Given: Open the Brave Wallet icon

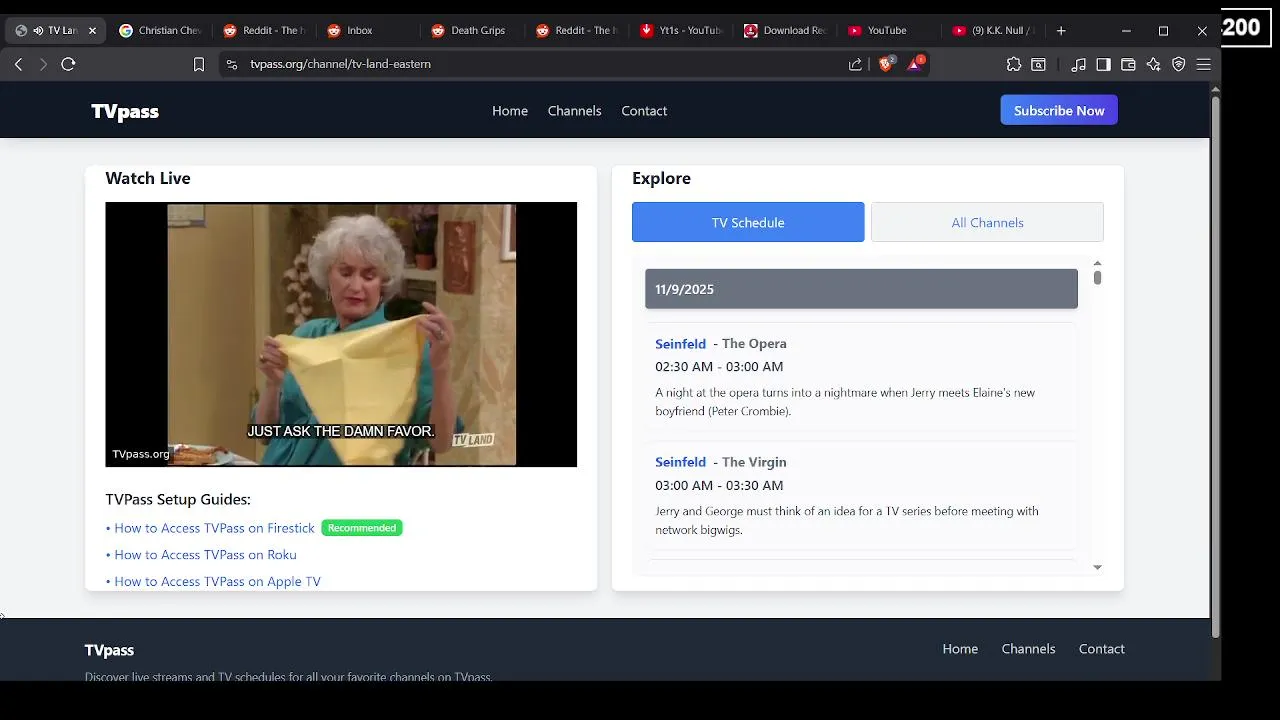Looking at the screenshot, I should click(1128, 64).
